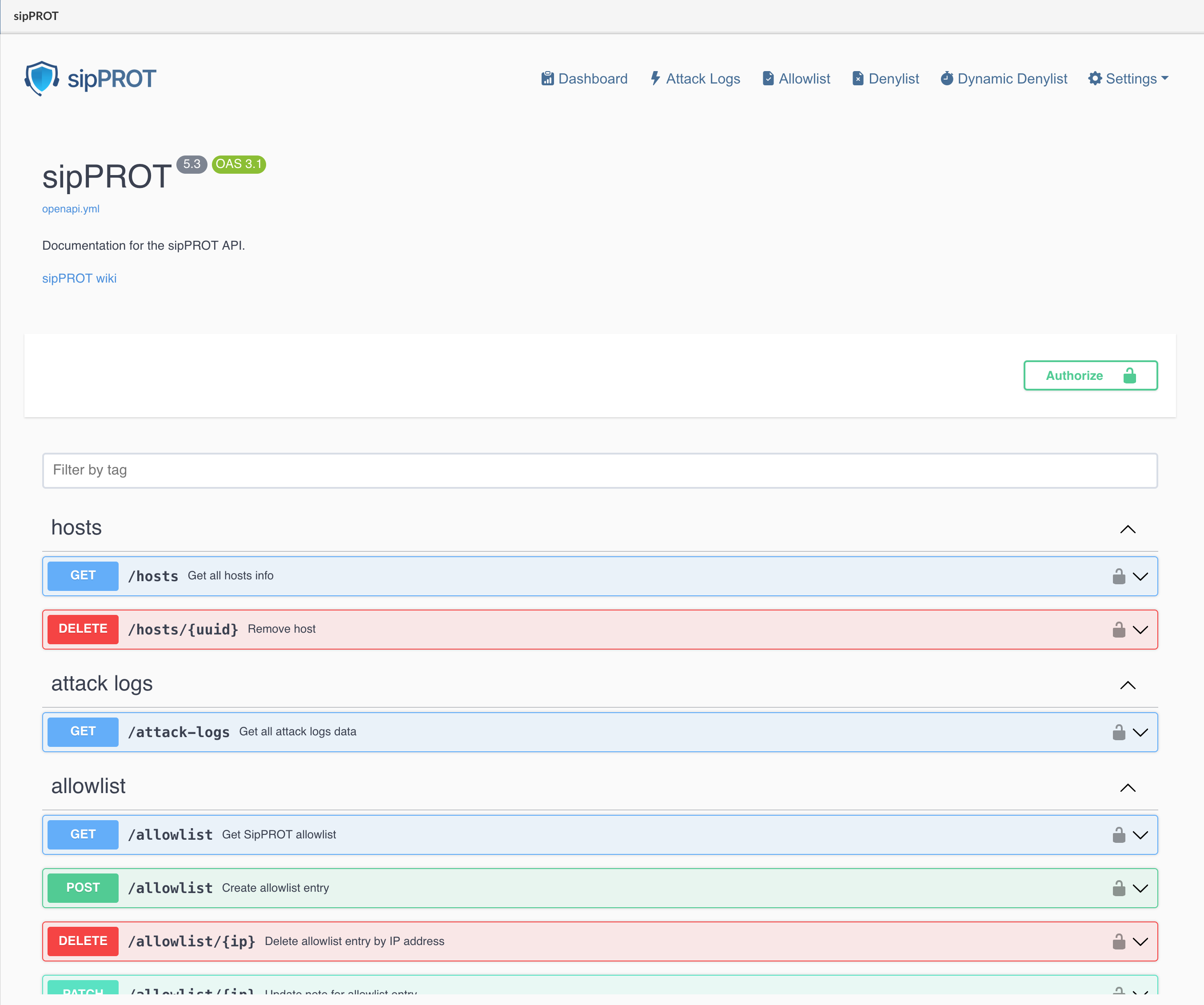Click the lock icon on POST /allowlist
1204x1005 pixels.
(x=1119, y=888)
